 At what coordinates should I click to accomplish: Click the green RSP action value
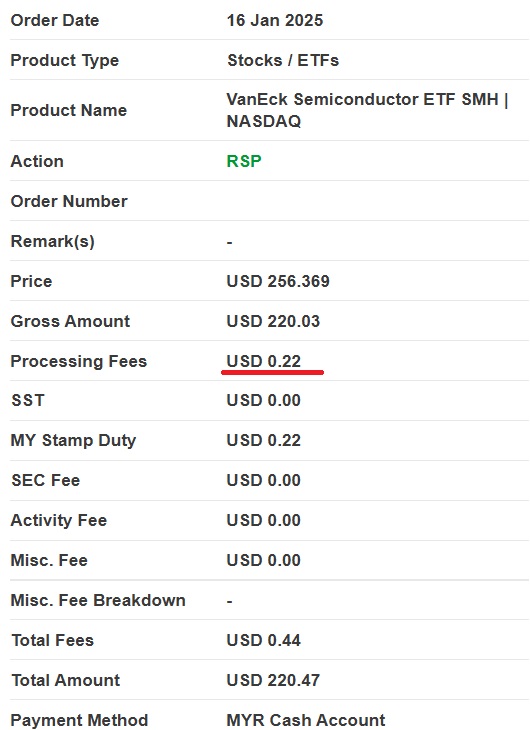[244, 161]
